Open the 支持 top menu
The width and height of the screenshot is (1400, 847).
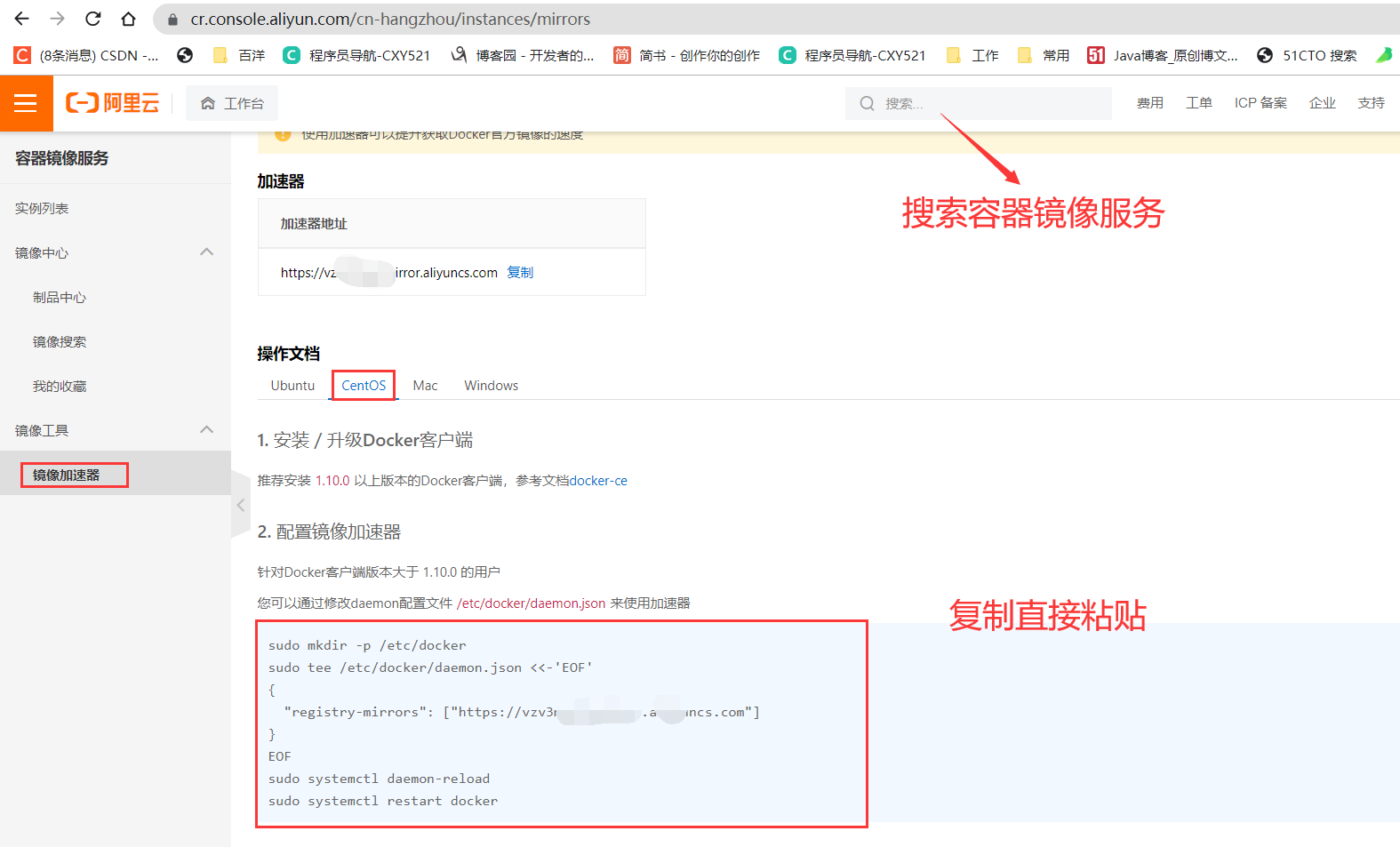point(1372,103)
